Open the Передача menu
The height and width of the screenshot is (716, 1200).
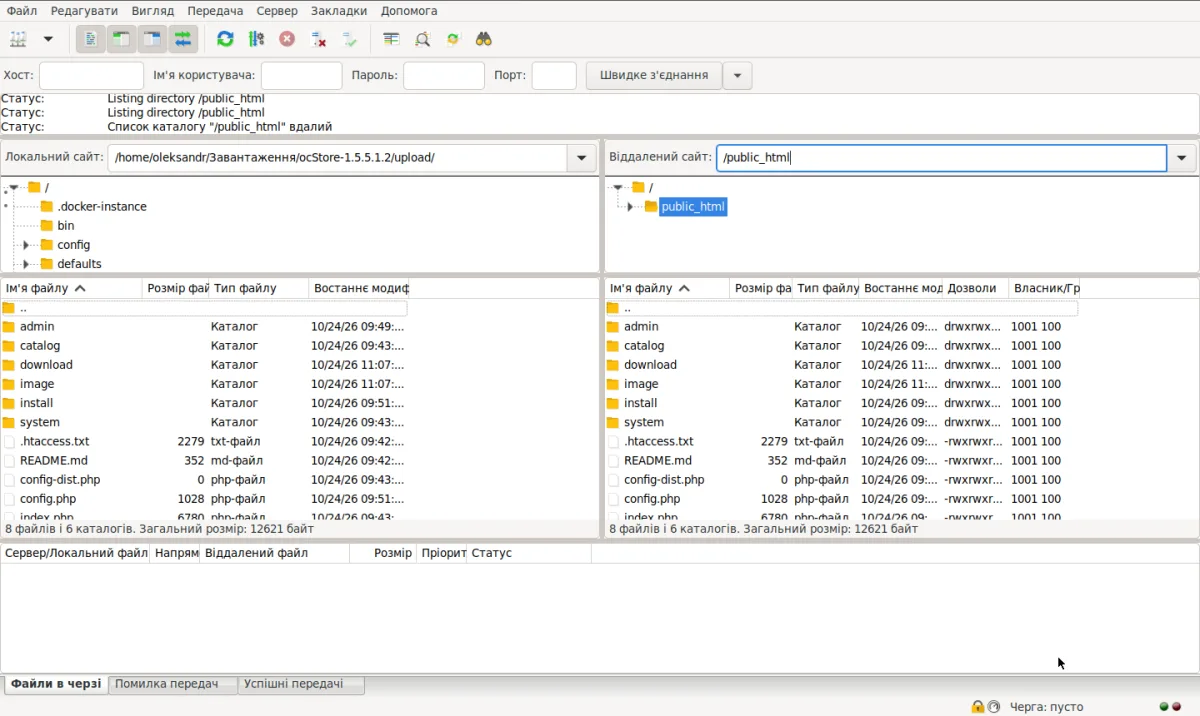pyautogui.click(x=215, y=11)
